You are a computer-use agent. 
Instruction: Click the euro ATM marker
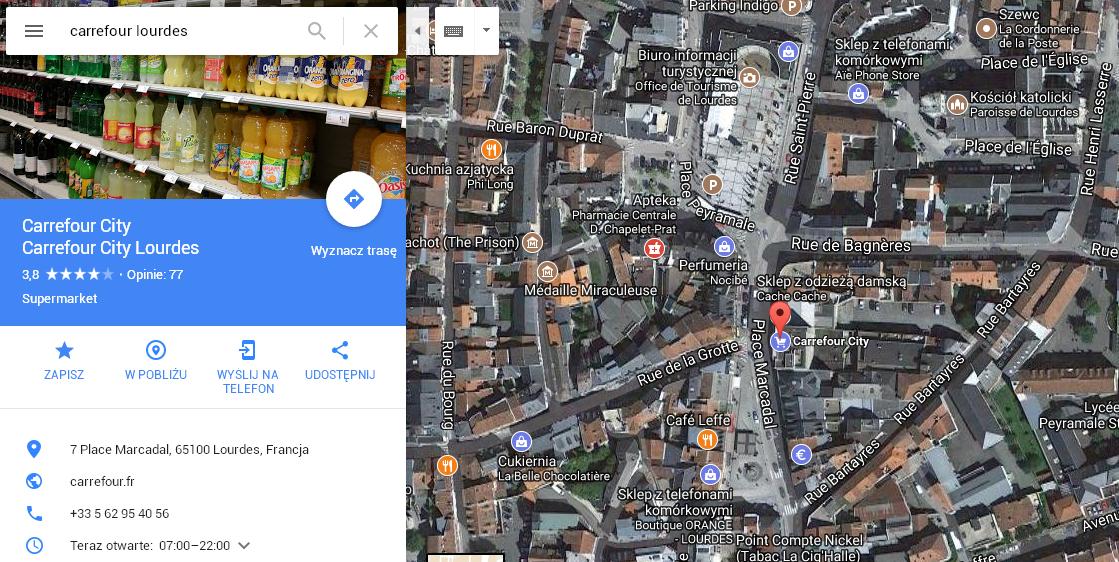pos(801,454)
